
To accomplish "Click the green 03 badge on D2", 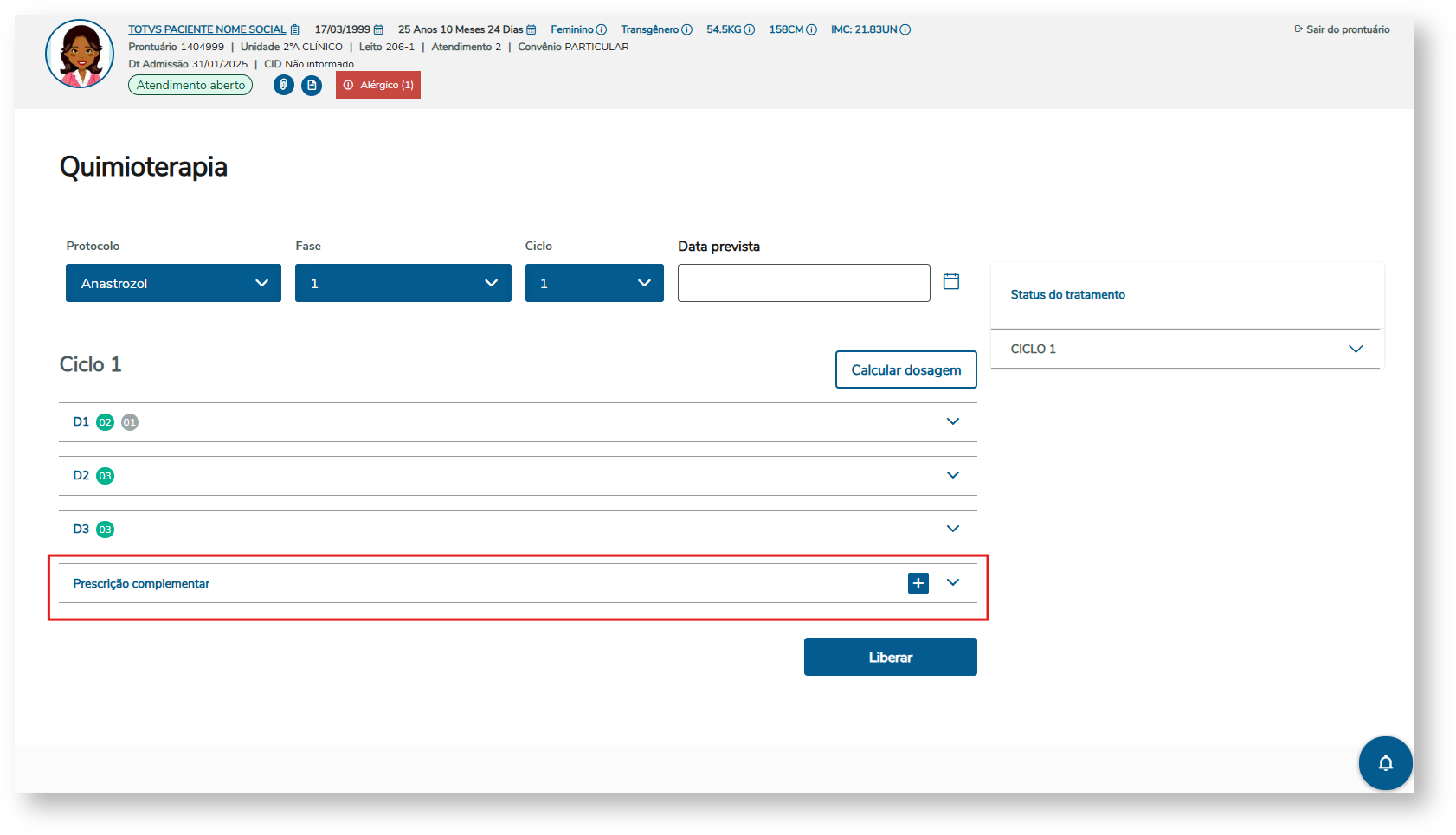I will [106, 476].
